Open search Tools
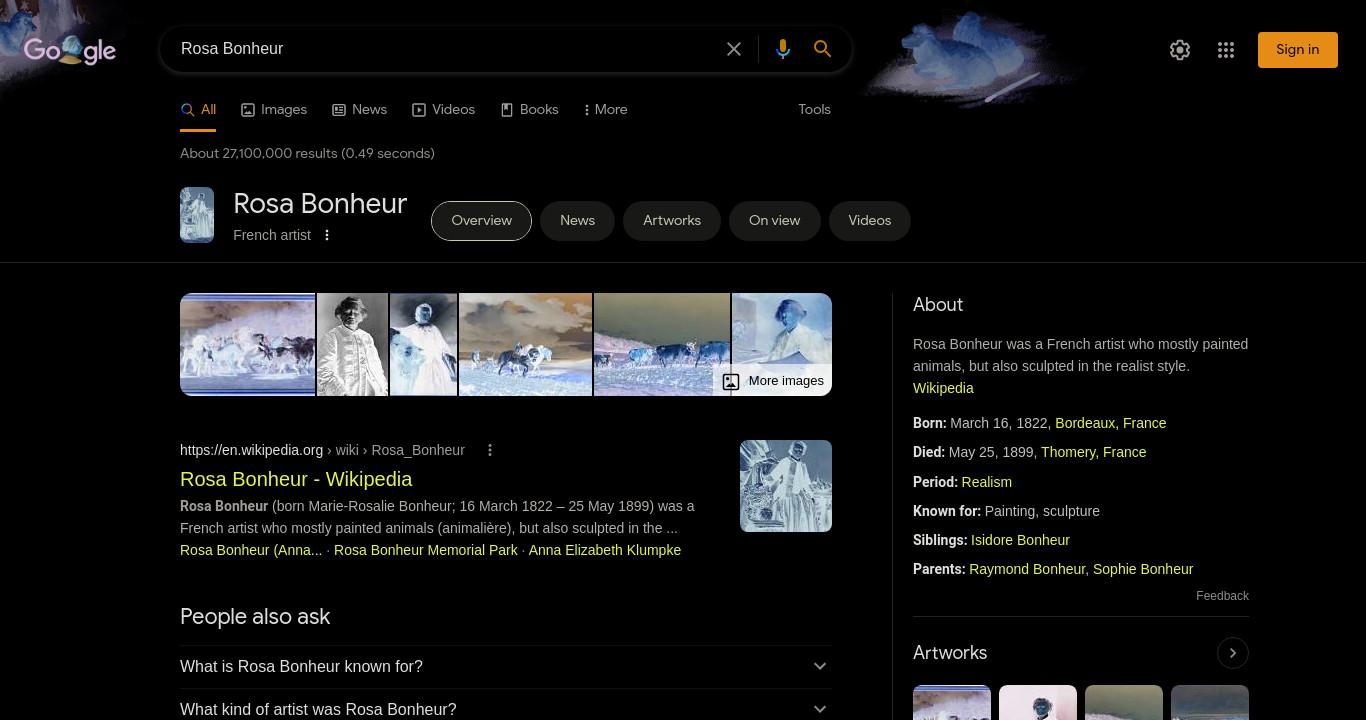The image size is (1366, 720). coord(814,110)
